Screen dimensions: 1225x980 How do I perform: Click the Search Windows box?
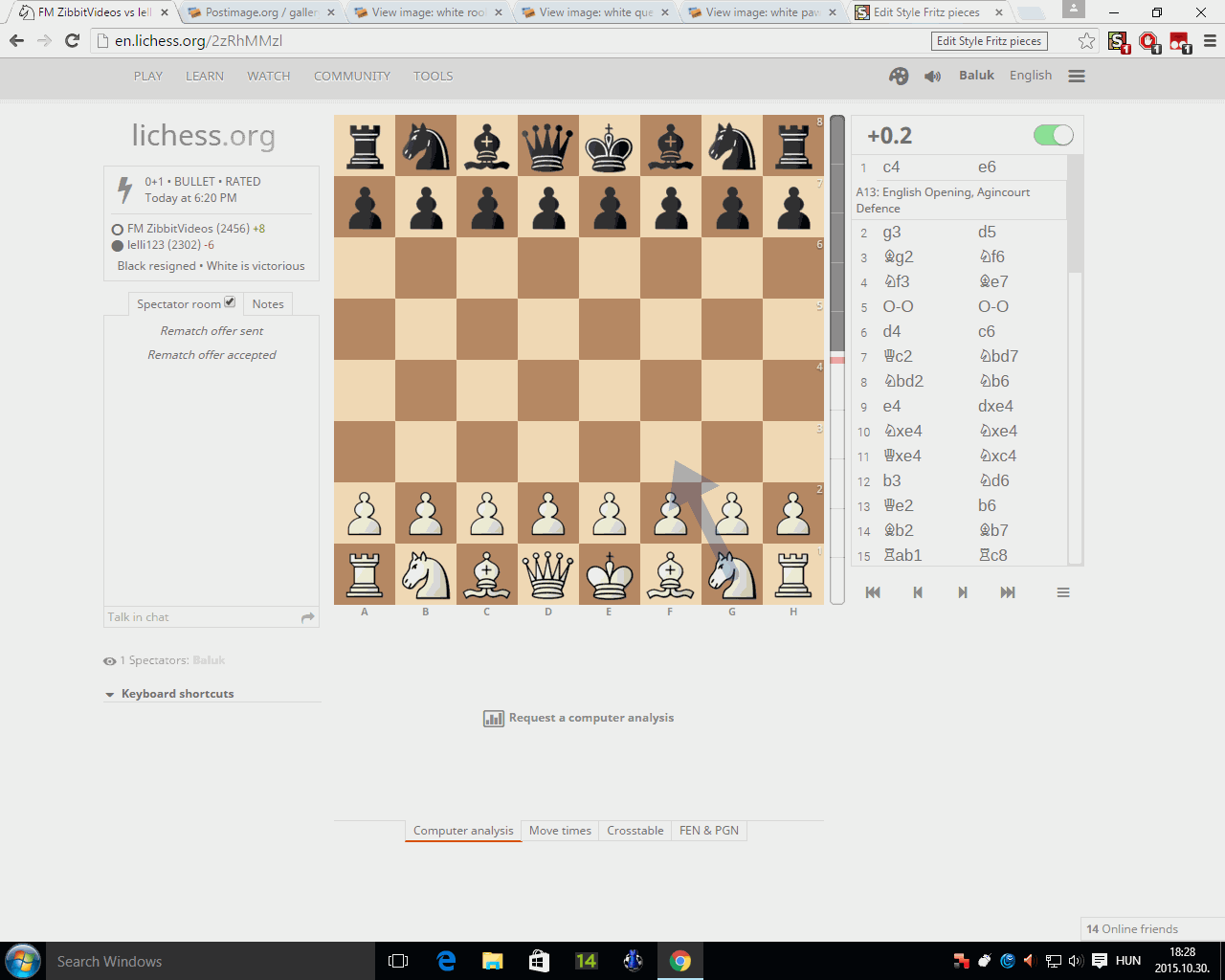[211, 961]
